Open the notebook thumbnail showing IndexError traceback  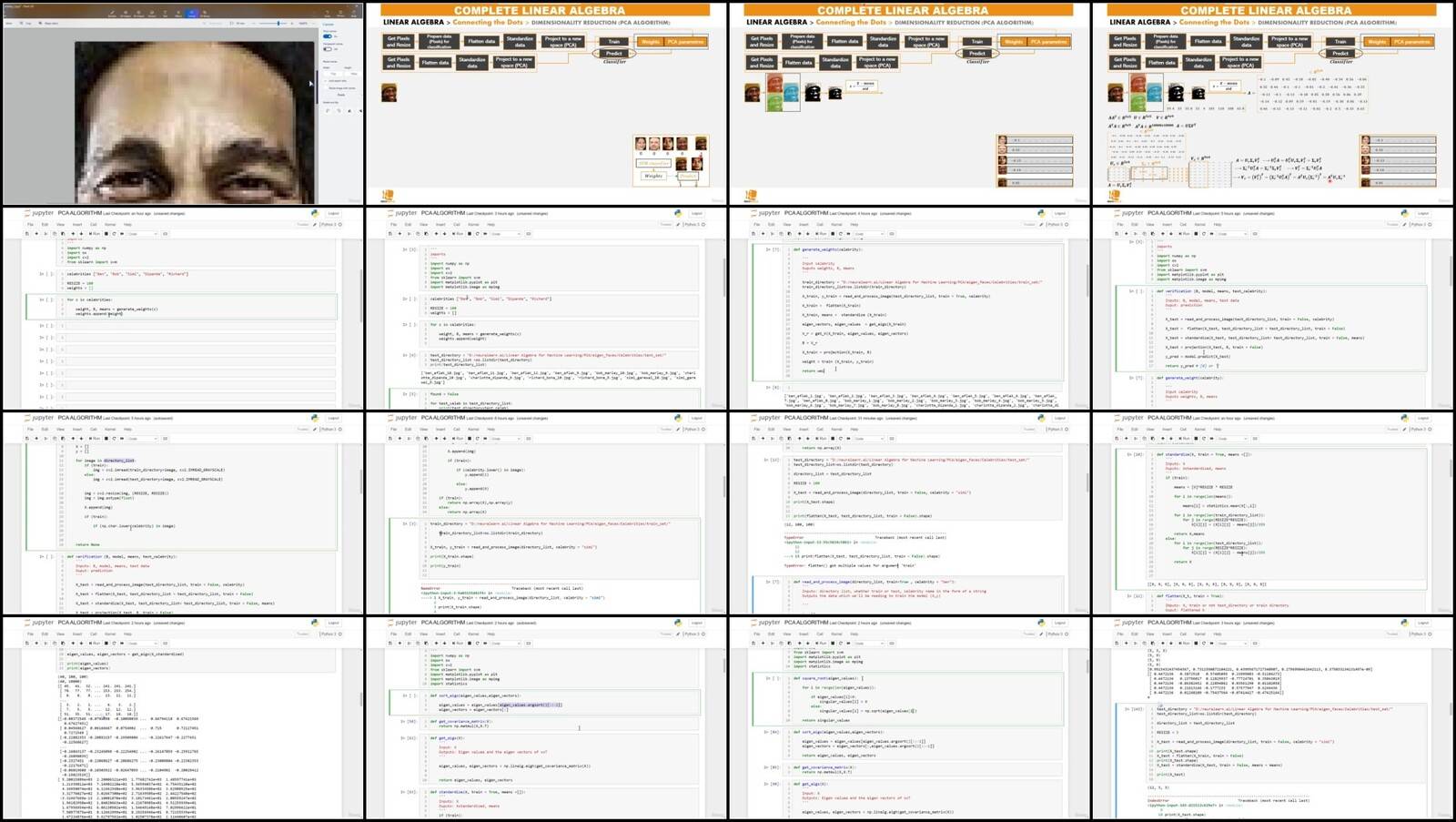coord(1273,719)
